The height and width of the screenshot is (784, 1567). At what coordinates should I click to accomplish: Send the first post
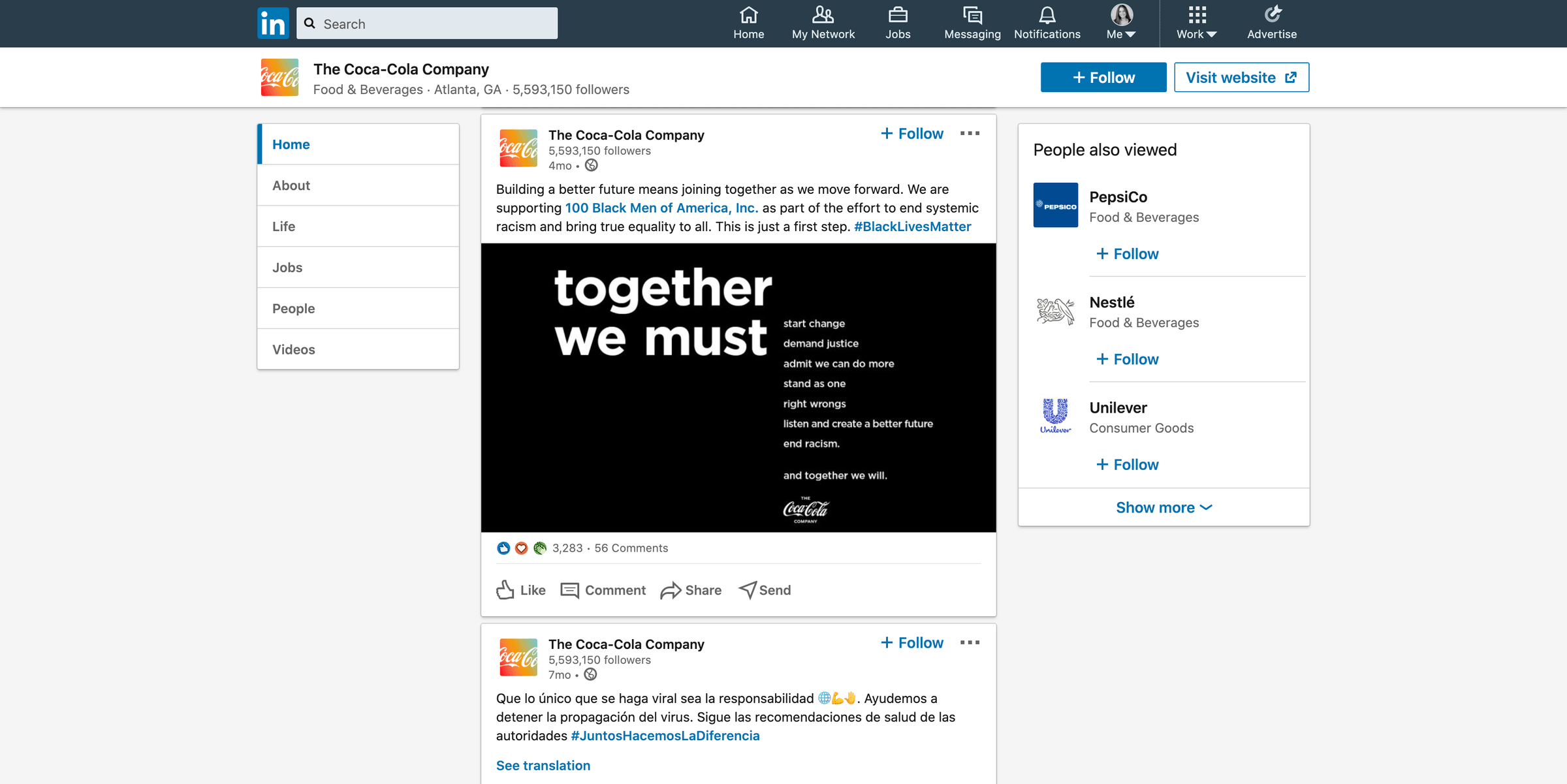click(x=765, y=590)
